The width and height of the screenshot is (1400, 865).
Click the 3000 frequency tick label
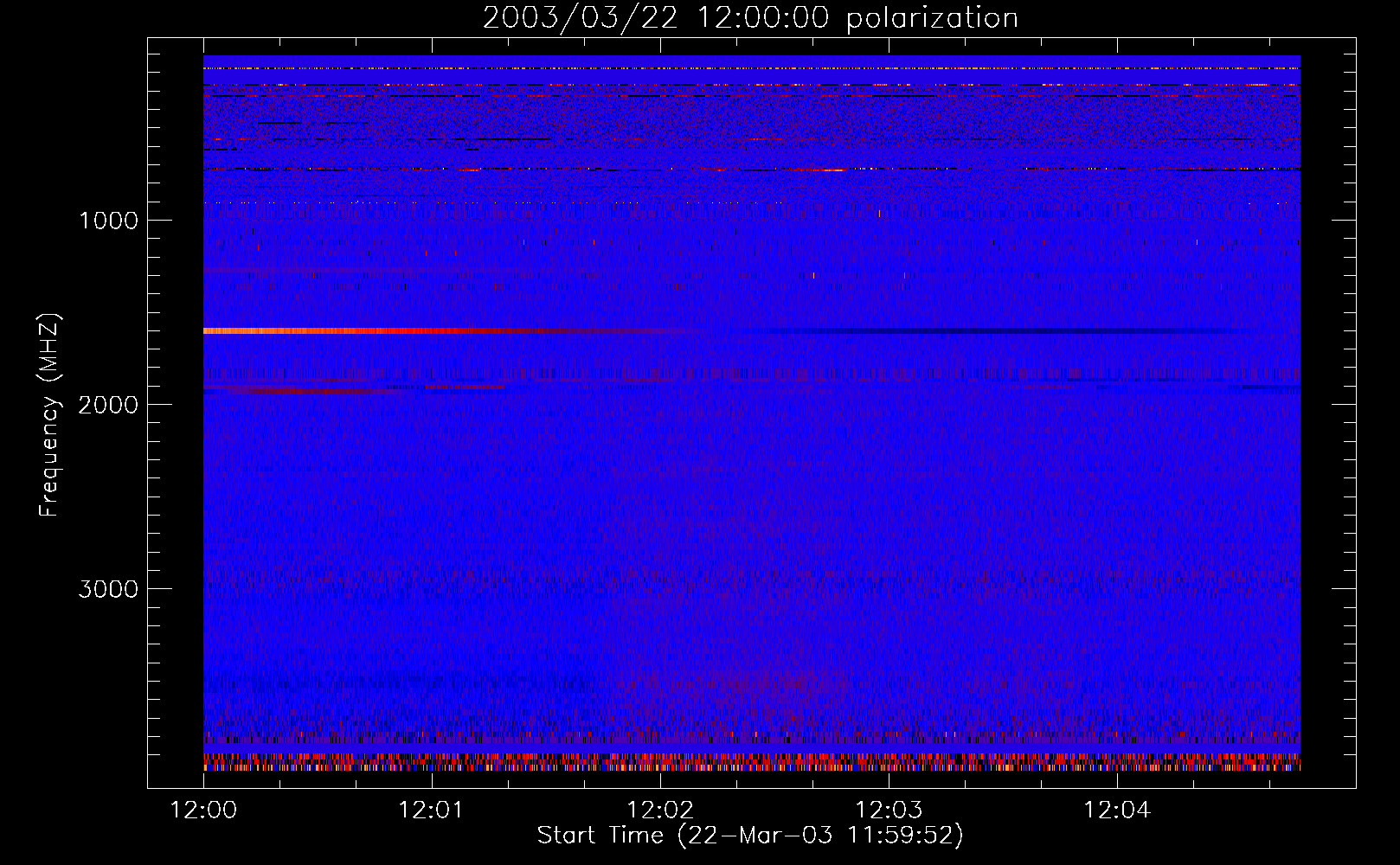tap(108, 589)
